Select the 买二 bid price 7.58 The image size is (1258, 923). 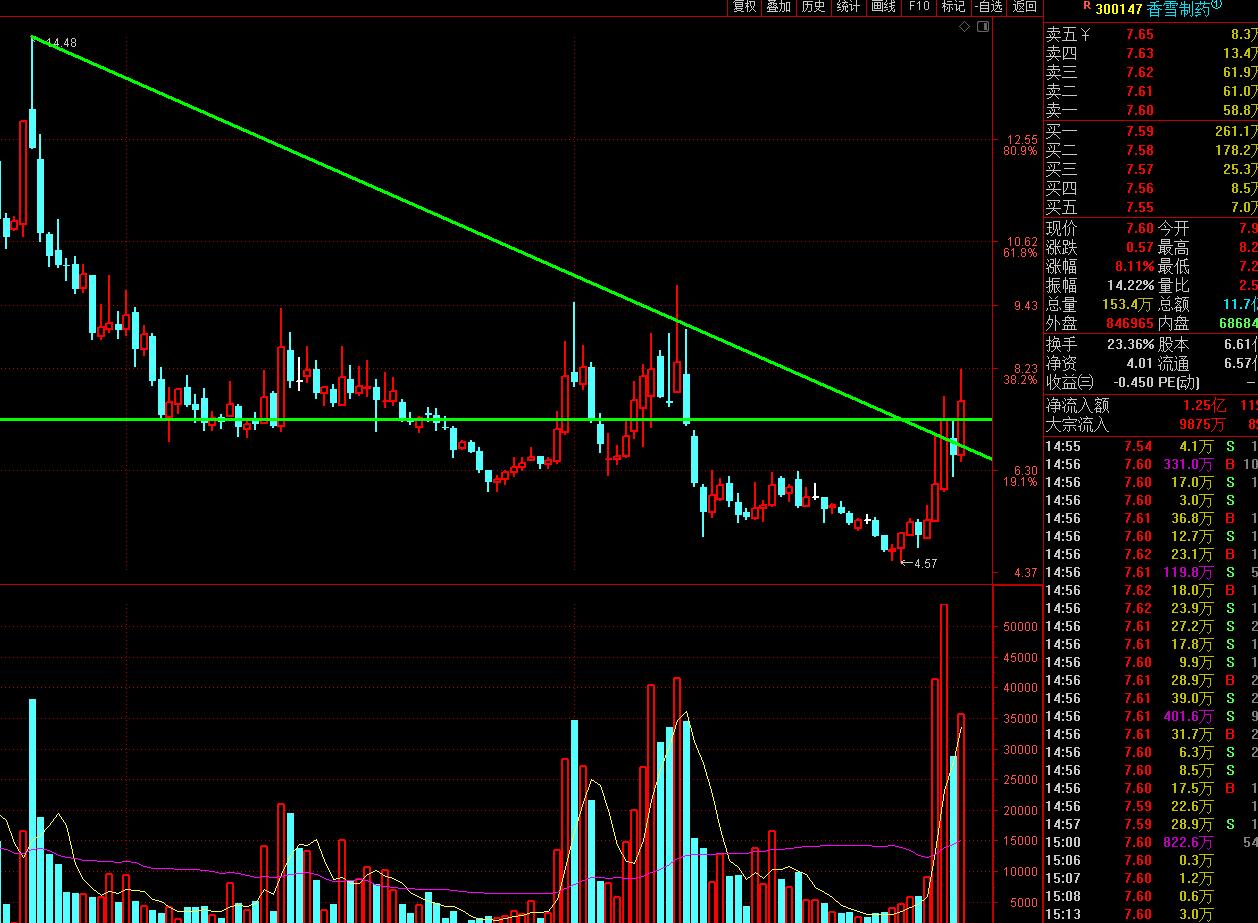click(1140, 150)
